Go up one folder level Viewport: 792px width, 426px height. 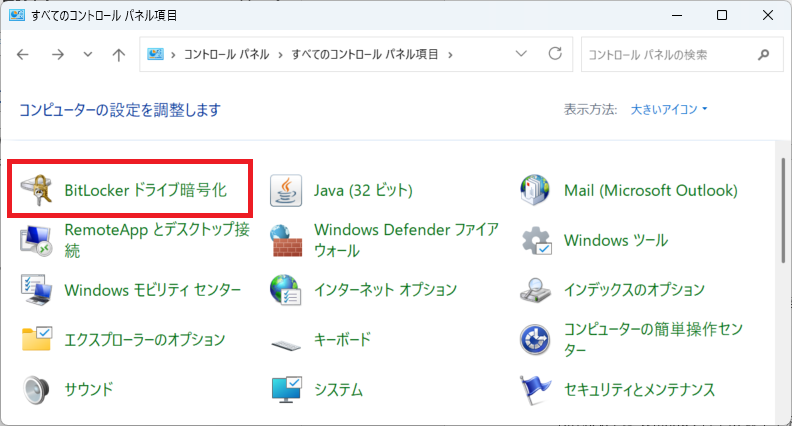[x=119, y=55]
